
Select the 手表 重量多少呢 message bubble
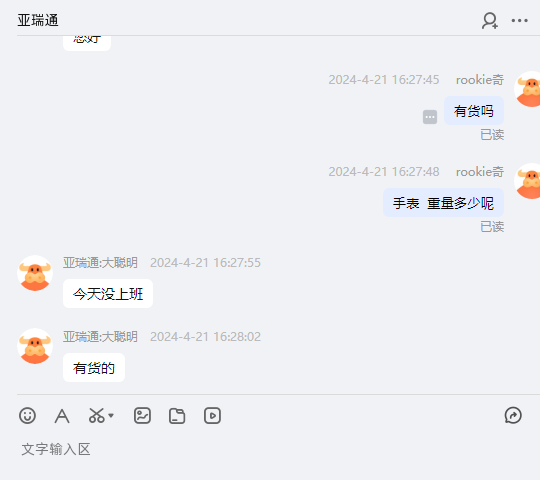click(444, 203)
